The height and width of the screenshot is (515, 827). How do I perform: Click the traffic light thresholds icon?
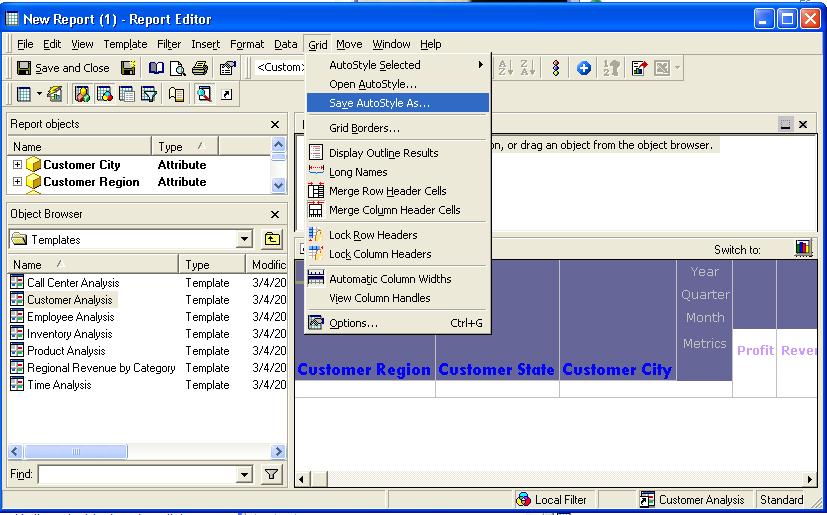click(555, 68)
